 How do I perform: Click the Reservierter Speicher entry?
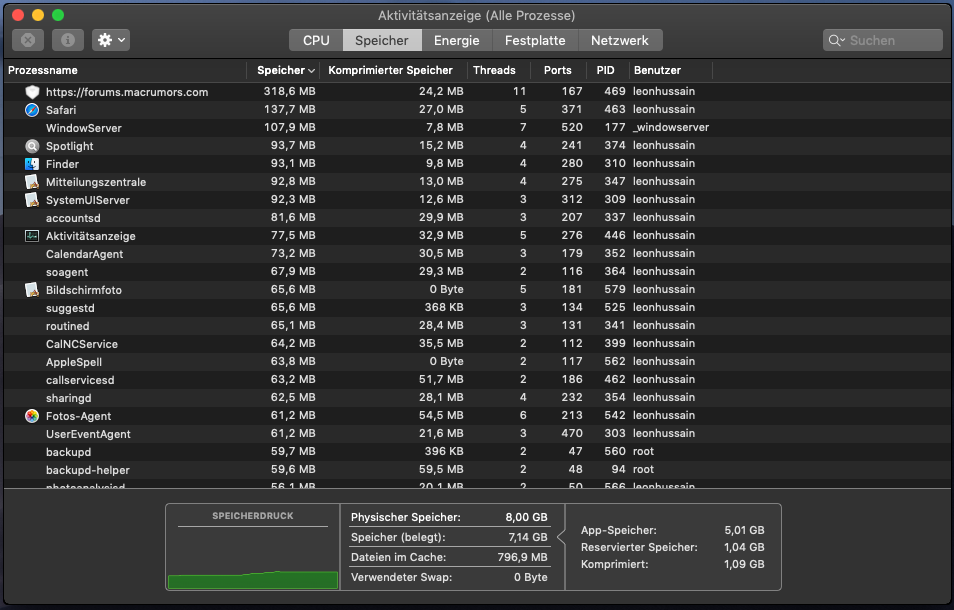click(672, 547)
